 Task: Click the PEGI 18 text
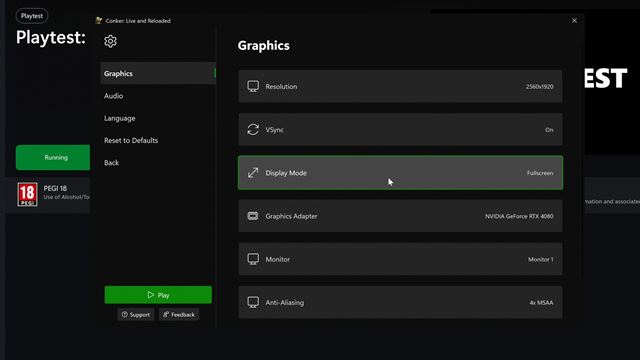click(x=55, y=188)
